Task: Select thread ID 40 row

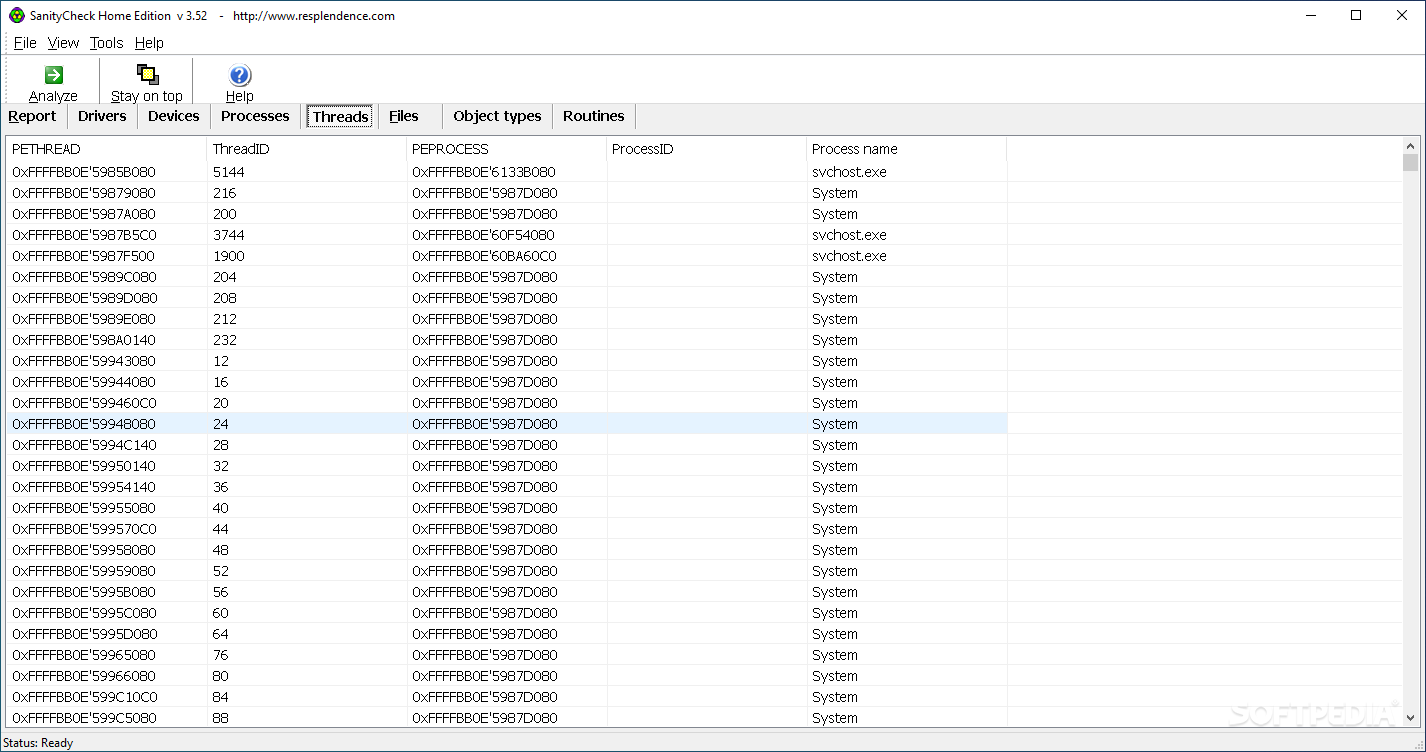Action: click(506, 508)
